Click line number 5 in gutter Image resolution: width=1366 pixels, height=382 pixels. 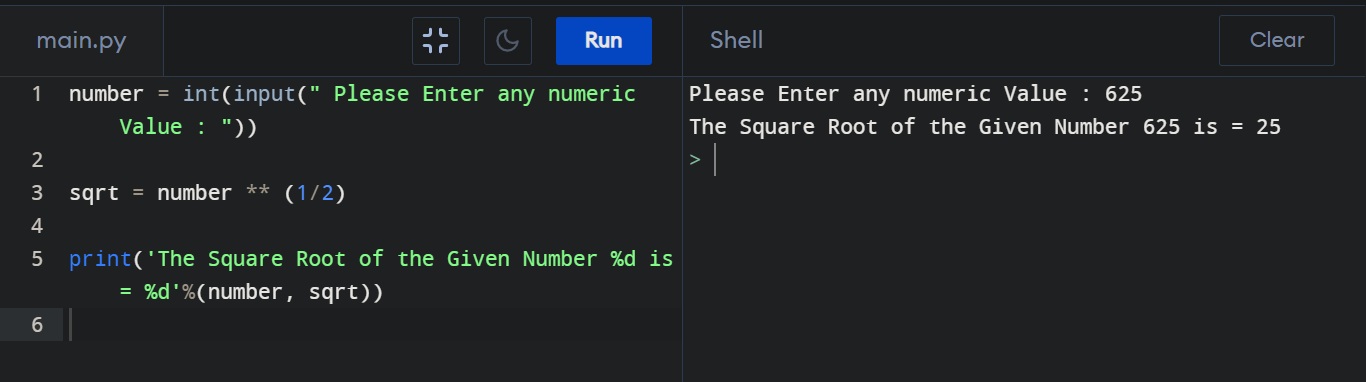point(37,259)
